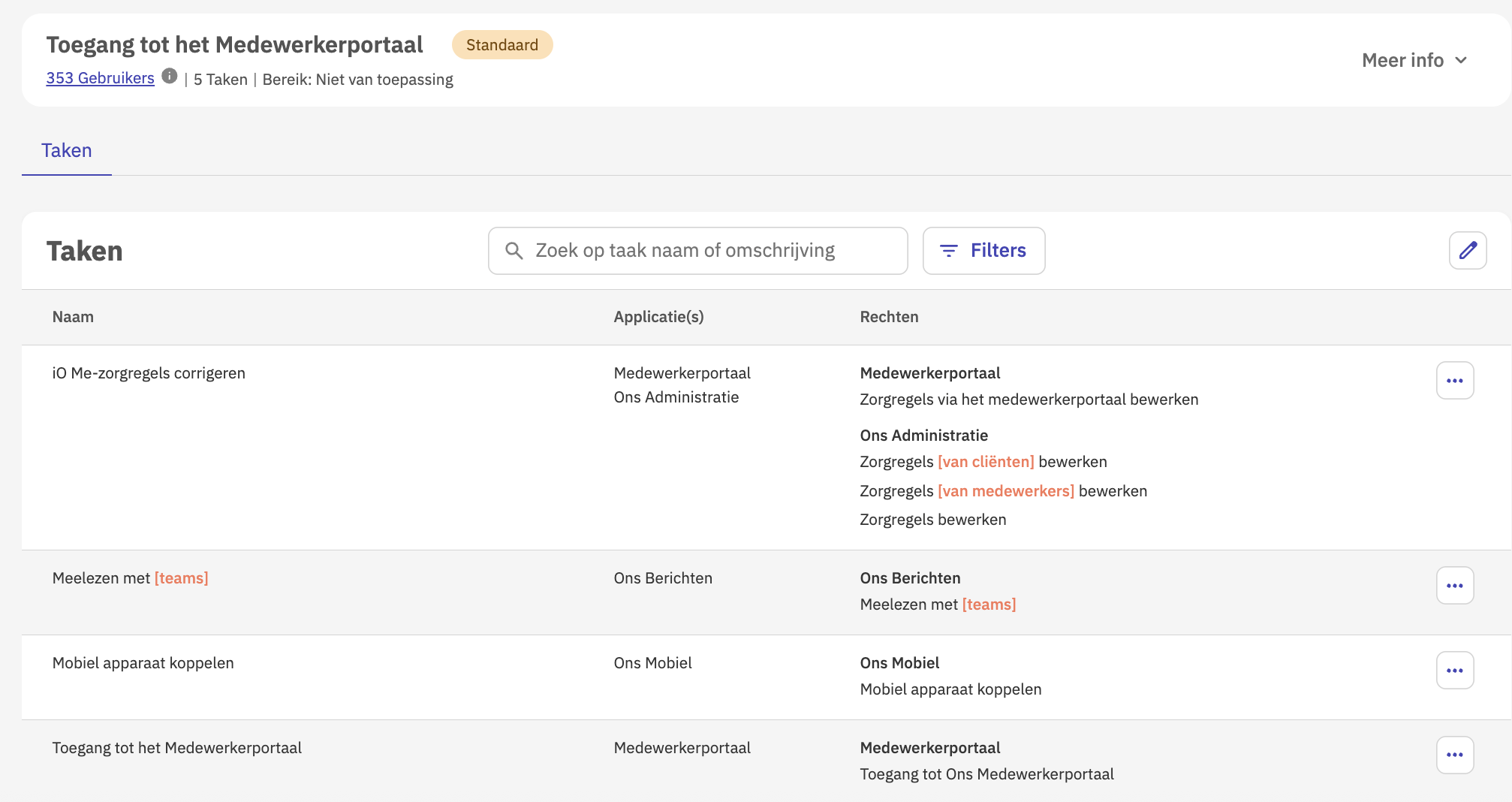Viewport: 1512px width, 802px height.
Task: Open options menu for iO Me-zorgregels corrigeren
Action: tap(1455, 381)
